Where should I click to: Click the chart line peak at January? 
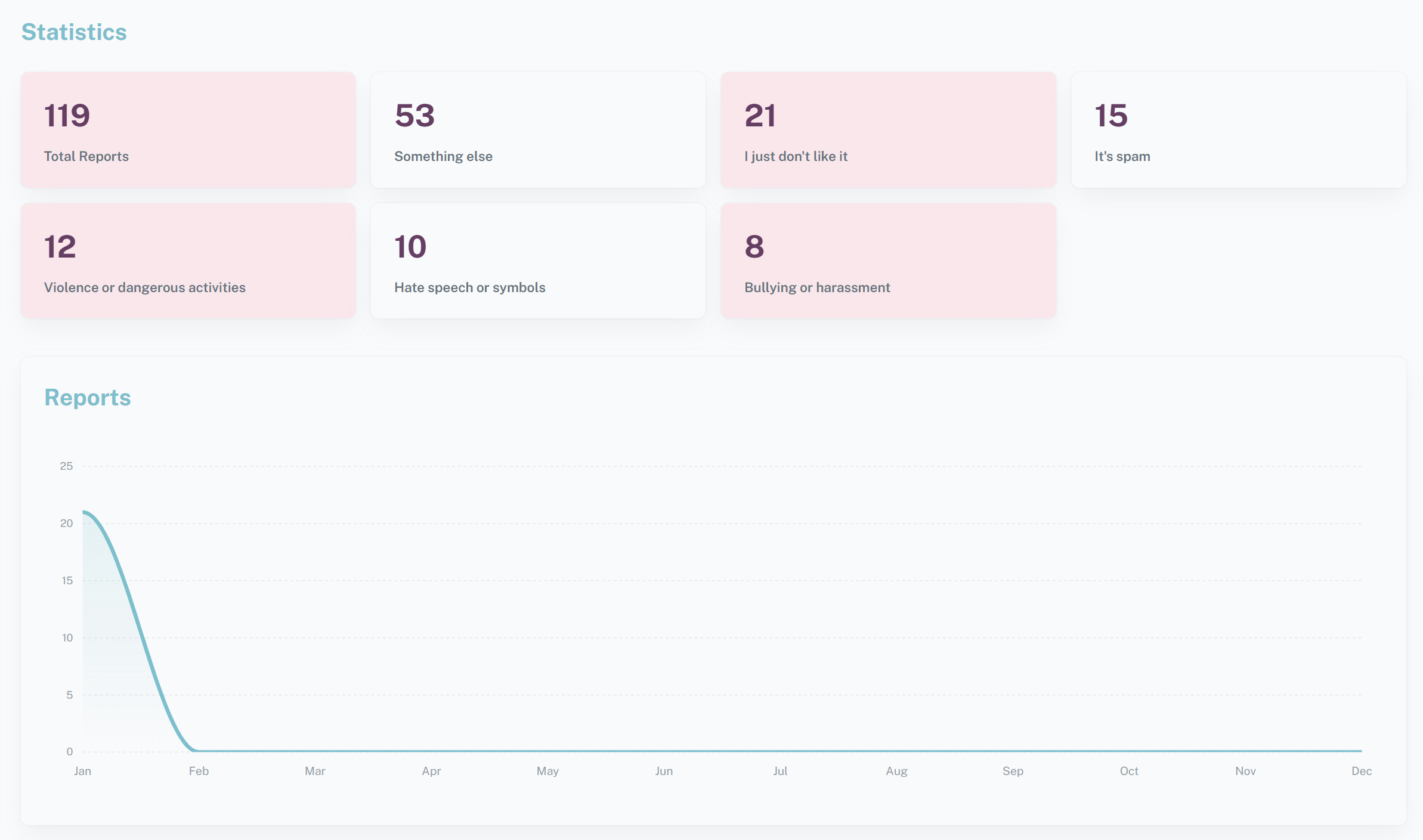click(x=84, y=512)
